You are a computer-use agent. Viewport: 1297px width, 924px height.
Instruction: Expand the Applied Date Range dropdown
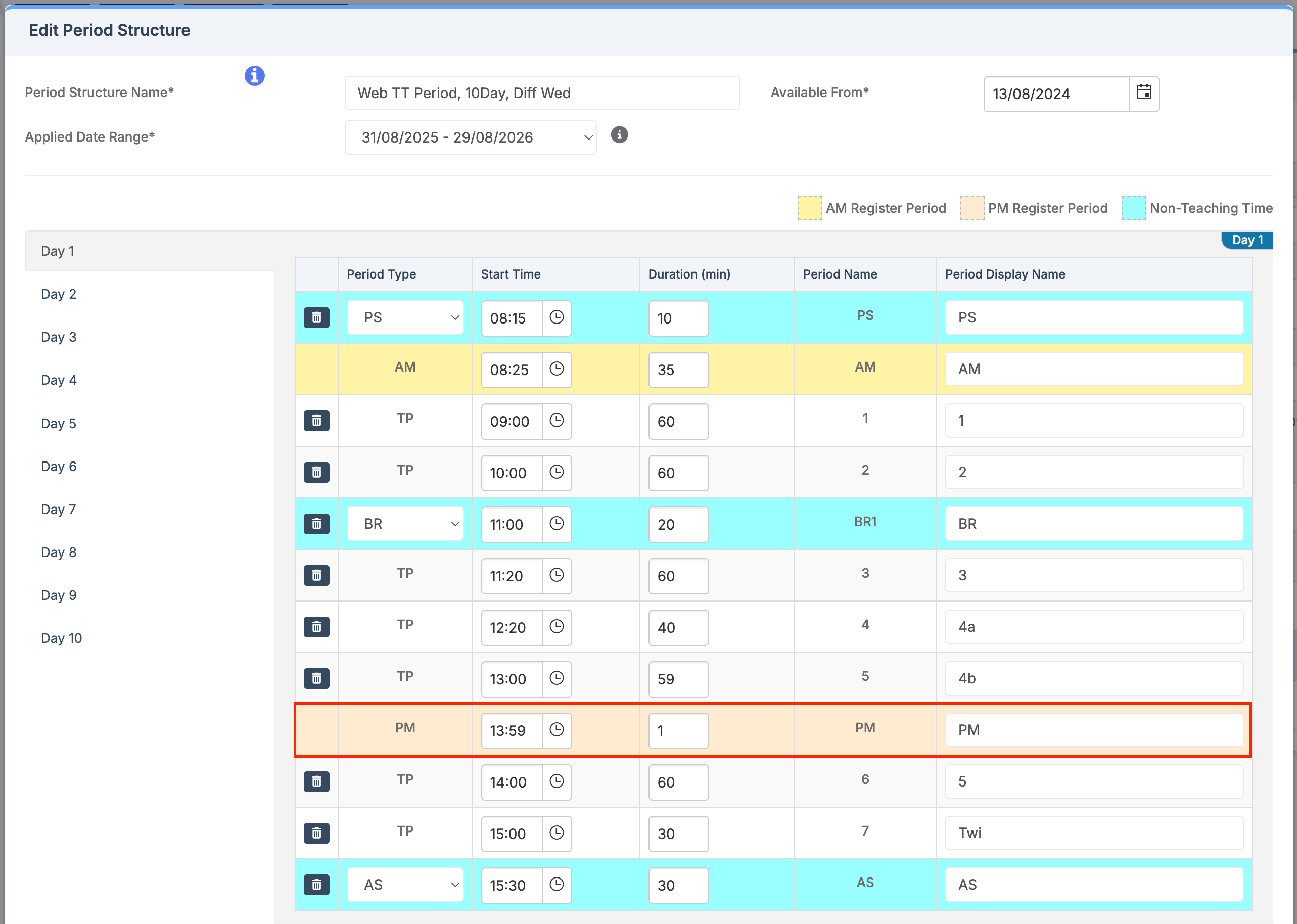471,137
